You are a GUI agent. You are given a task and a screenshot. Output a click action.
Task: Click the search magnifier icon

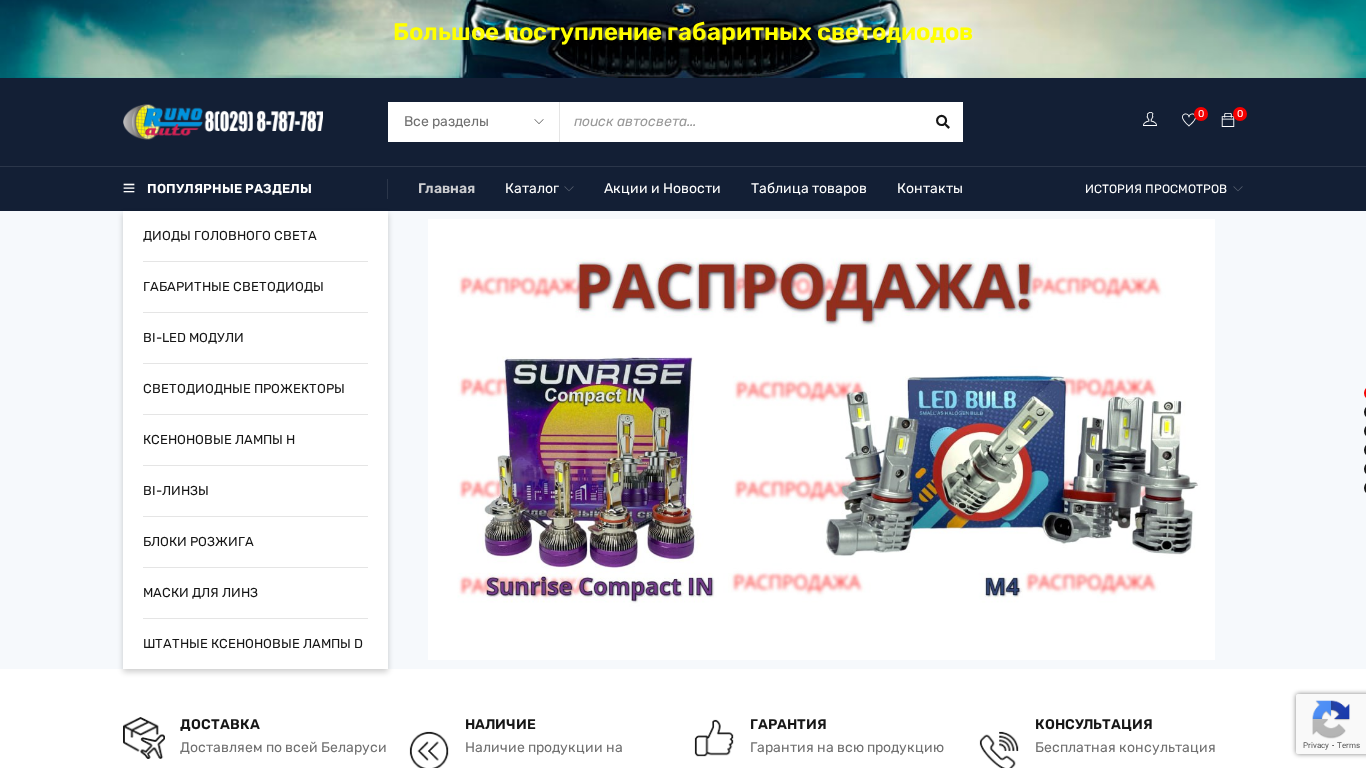(x=942, y=122)
